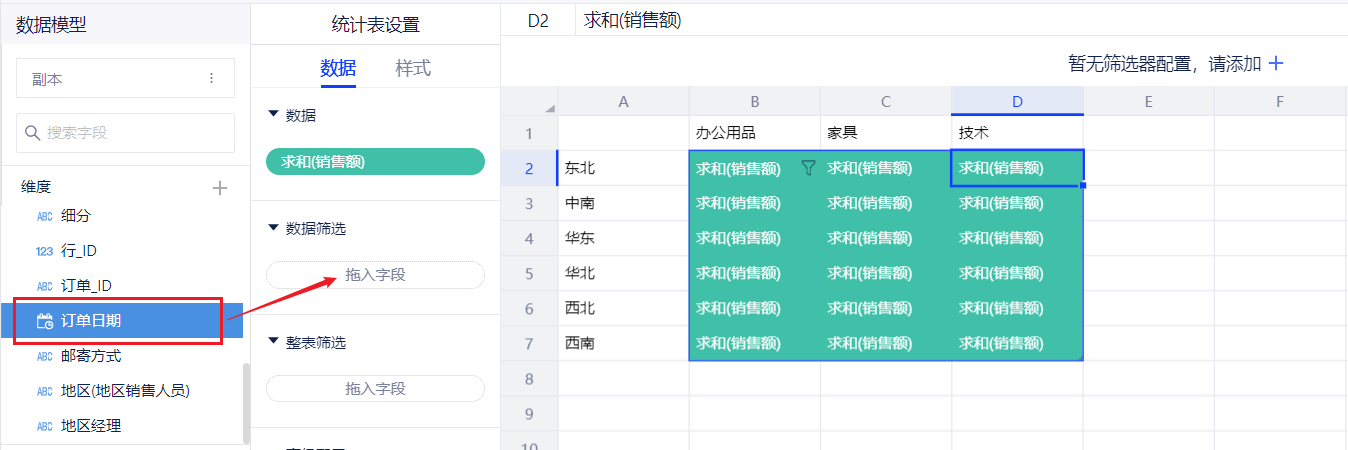Select the 邮寄方式 field

pos(91,356)
